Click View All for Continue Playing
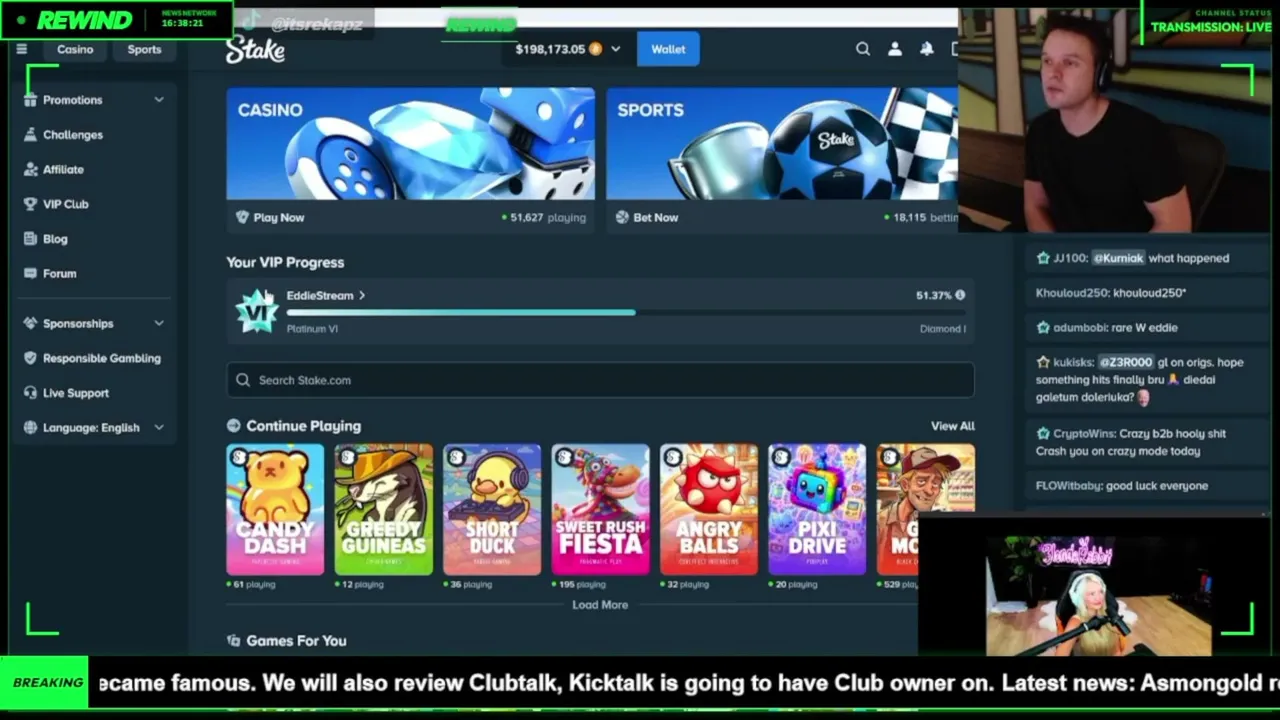1280x720 pixels. coord(952,426)
